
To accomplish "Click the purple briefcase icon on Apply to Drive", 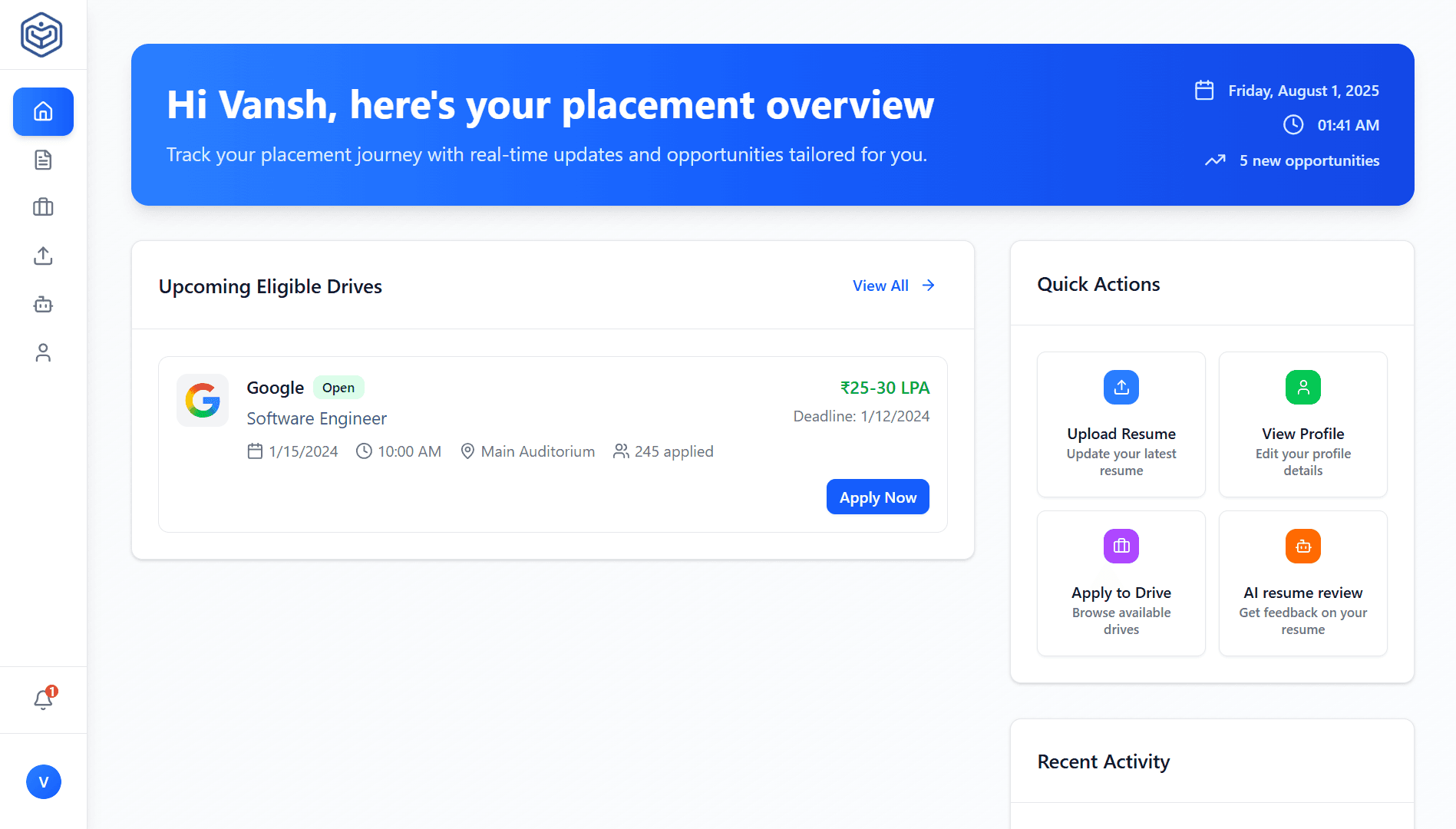I will coord(1121,547).
